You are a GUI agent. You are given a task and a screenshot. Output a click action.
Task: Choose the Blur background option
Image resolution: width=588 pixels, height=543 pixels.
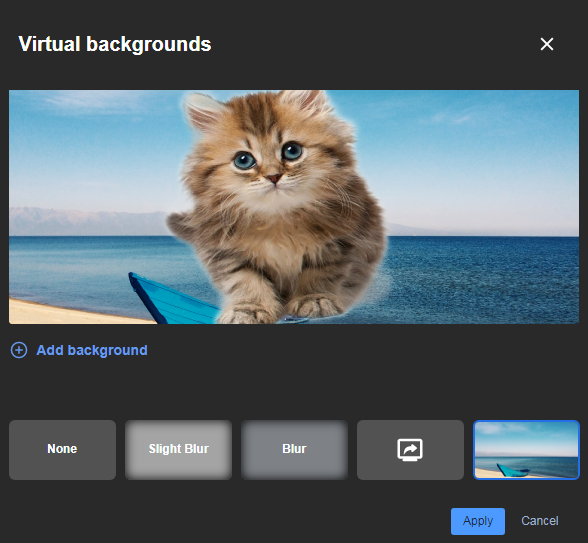click(x=294, y=450)
